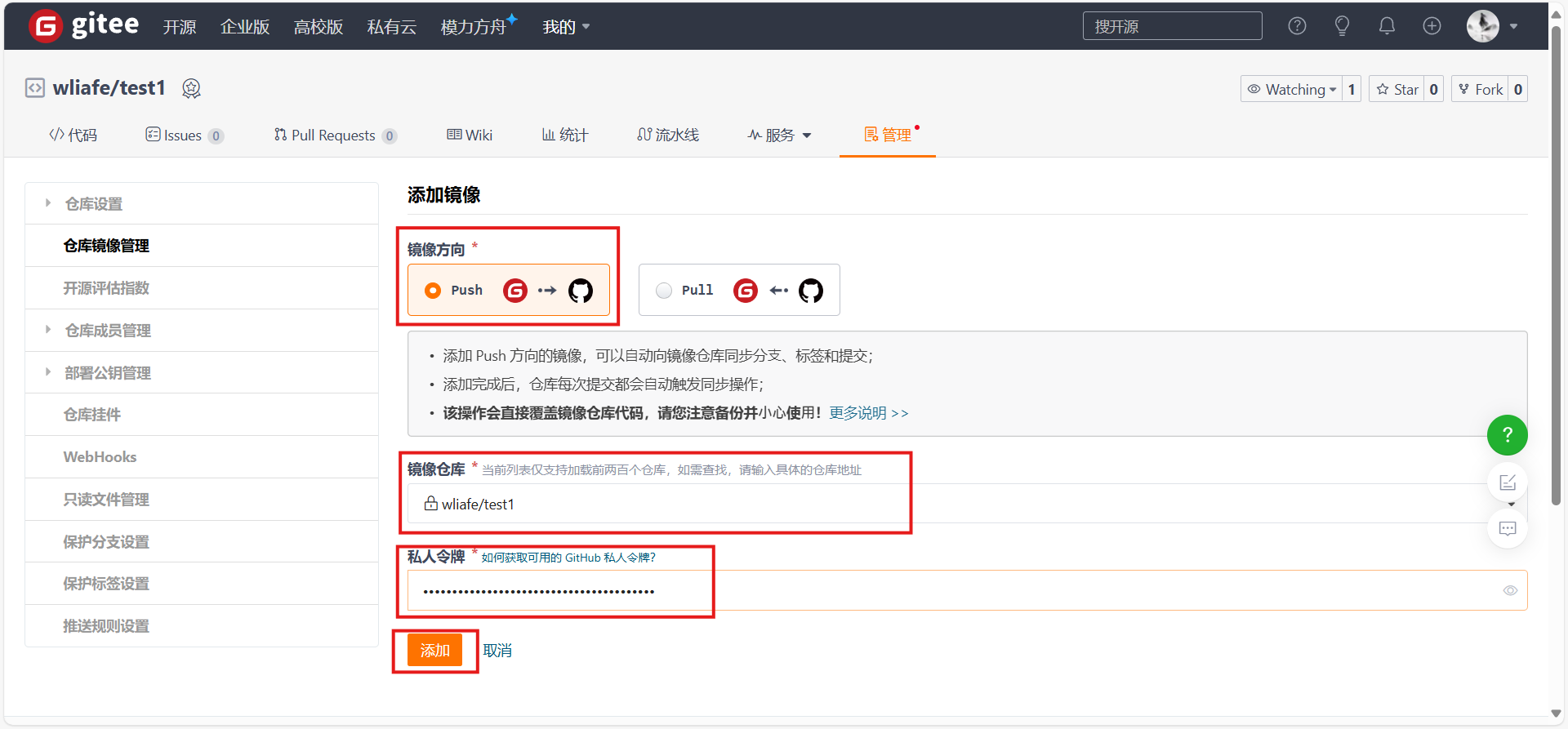Show private token using eye icon
This screenshot has height=729, width=1568.
click(x=1510, y=591)
